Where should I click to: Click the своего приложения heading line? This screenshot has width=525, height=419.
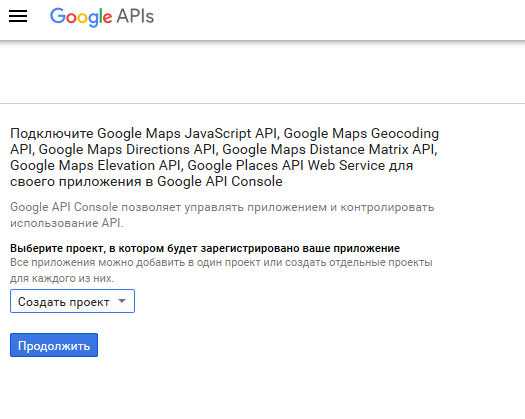click(146, 182)
